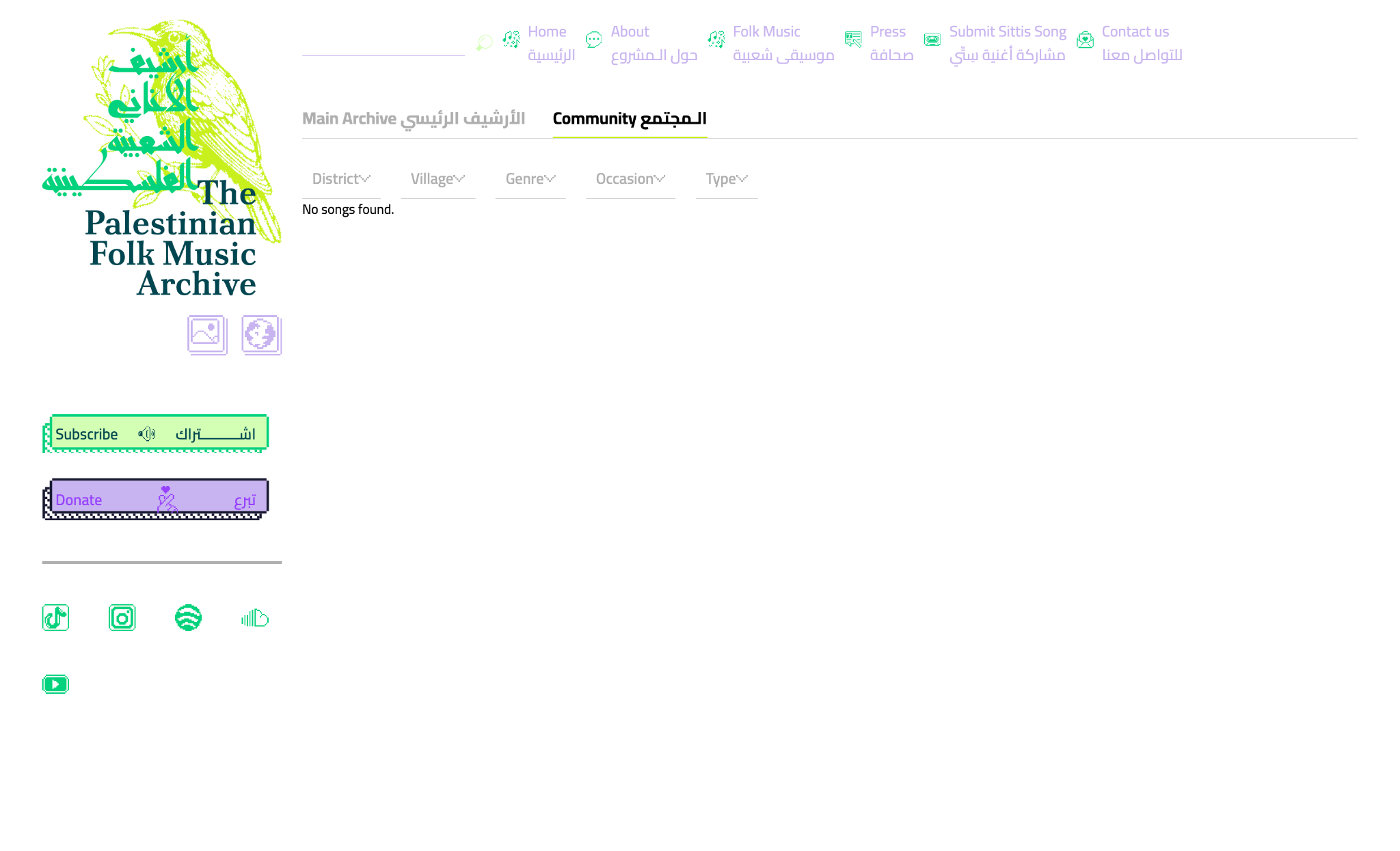Open the Instagram social icon
This screenshot has height=851, width=1400.
122,618
